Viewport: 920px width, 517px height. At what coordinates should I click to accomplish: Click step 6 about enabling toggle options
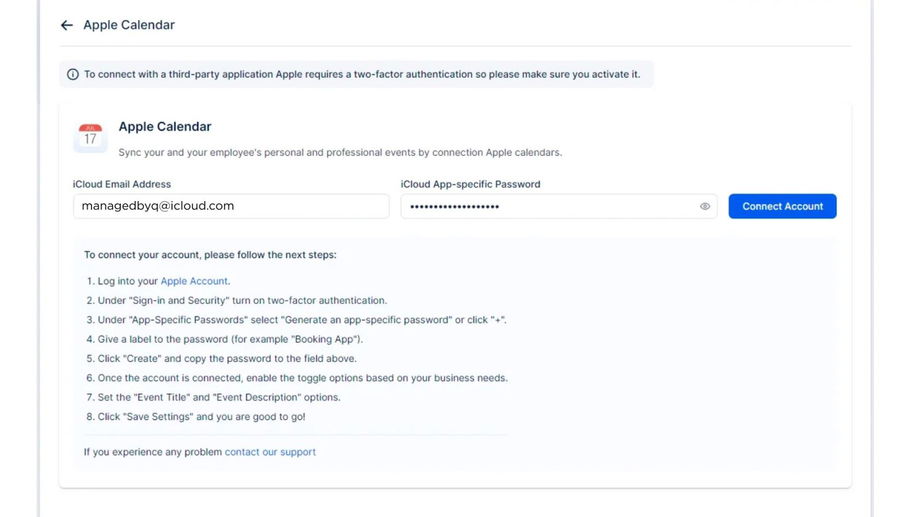point(302,378)
